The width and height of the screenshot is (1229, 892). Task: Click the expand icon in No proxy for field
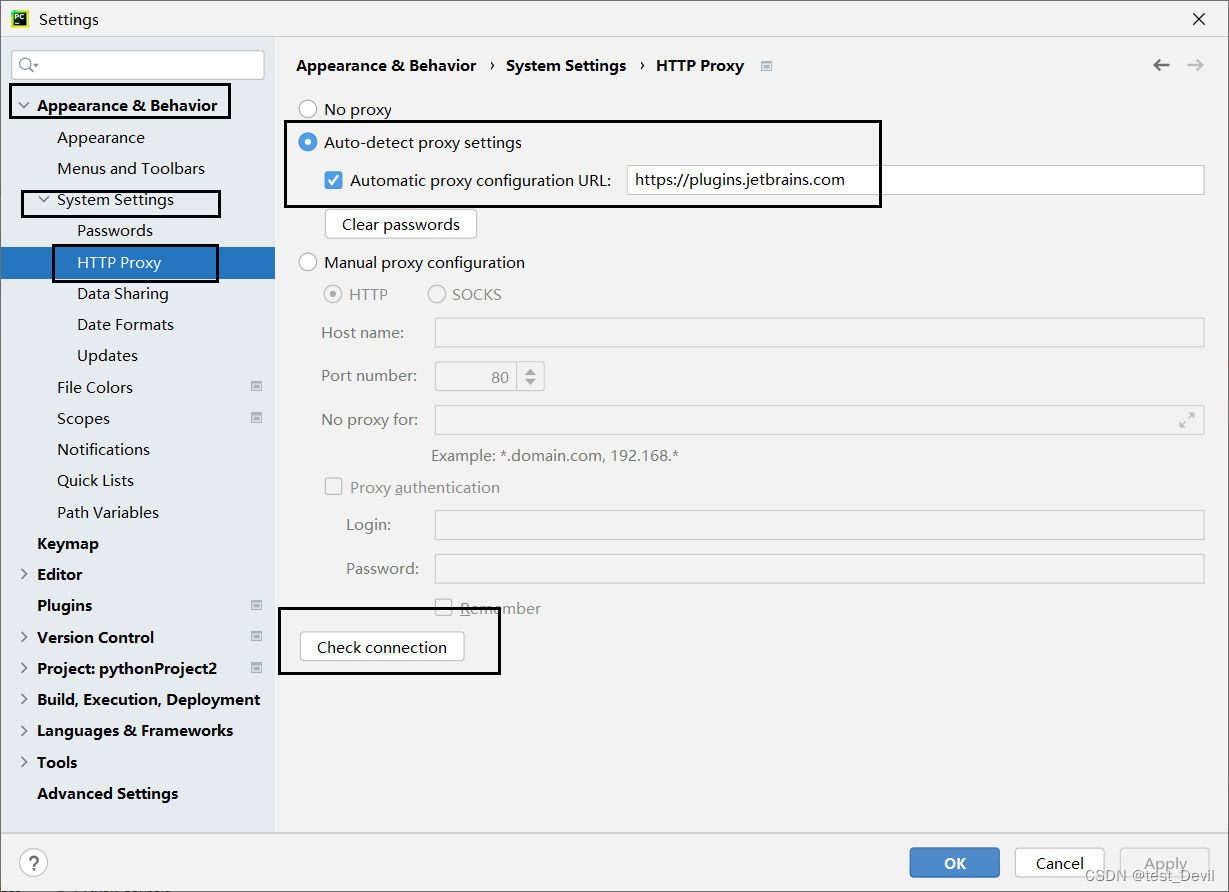click(1186, 420)
